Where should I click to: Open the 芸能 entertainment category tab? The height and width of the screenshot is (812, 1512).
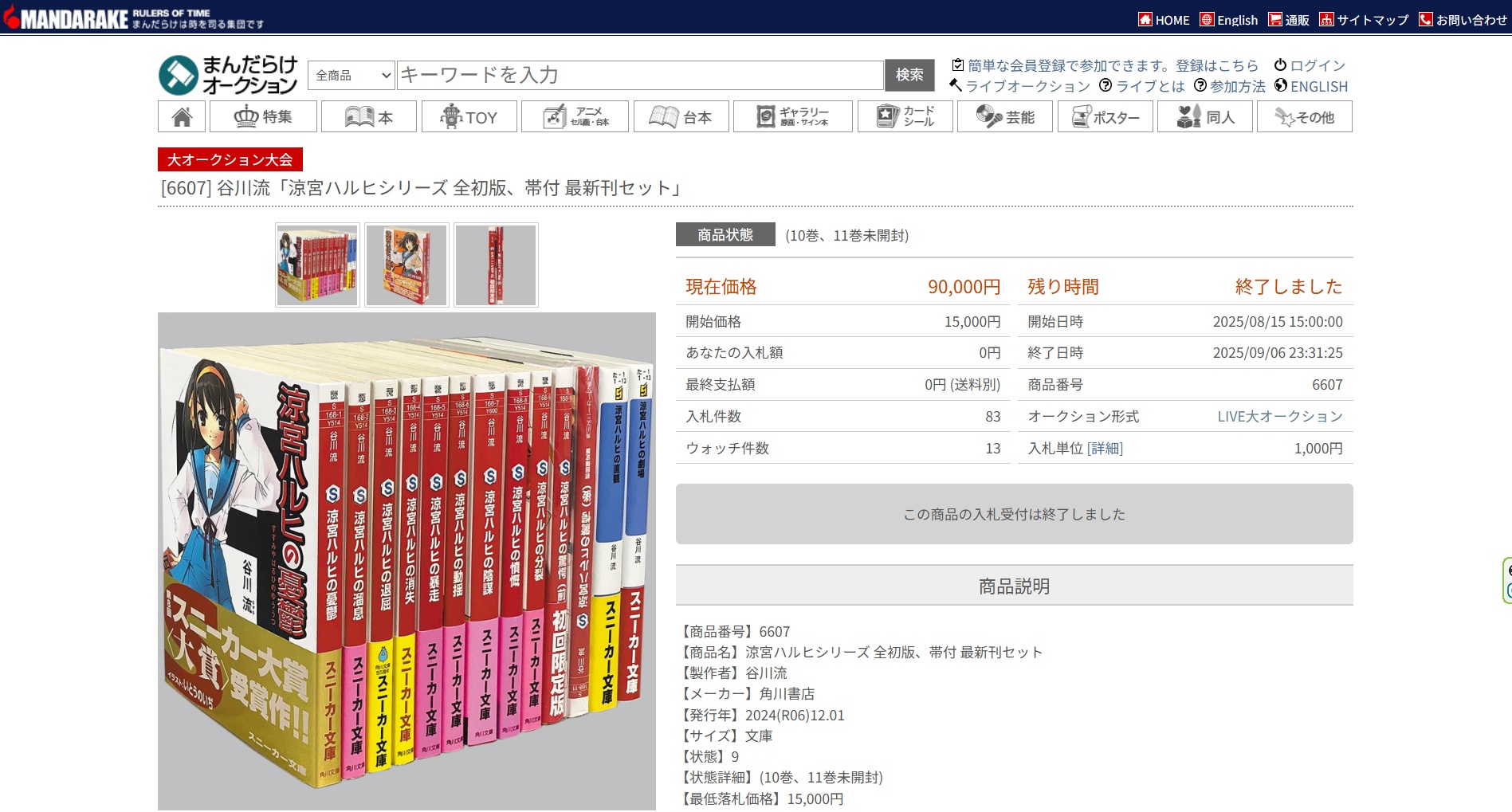click(x=1005, y=117)
